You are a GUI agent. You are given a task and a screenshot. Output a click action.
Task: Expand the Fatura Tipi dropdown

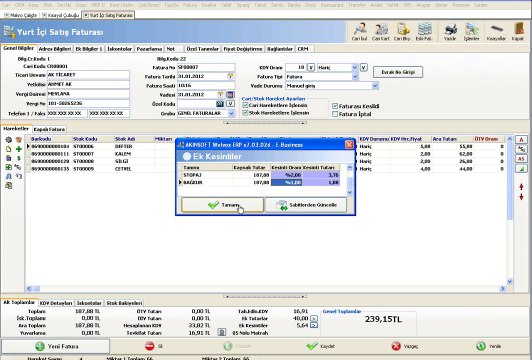(355, 77)
